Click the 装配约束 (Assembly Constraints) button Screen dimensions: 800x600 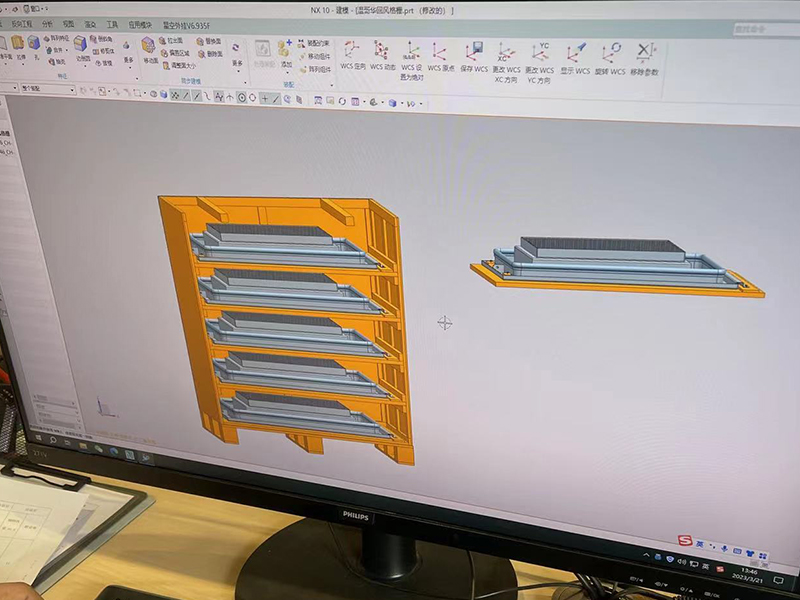click(x=314, y=43)
